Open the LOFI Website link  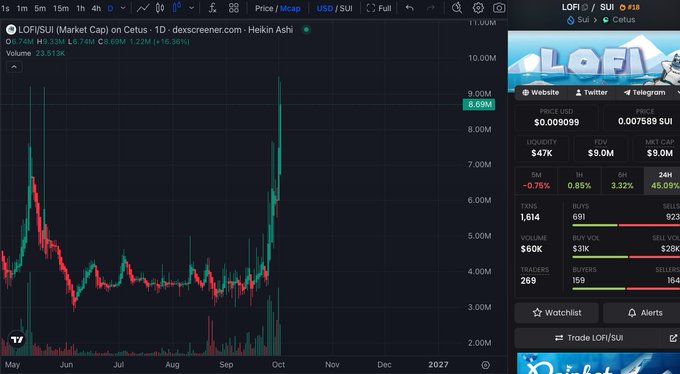pyautogui.click(x=540, y=92)
